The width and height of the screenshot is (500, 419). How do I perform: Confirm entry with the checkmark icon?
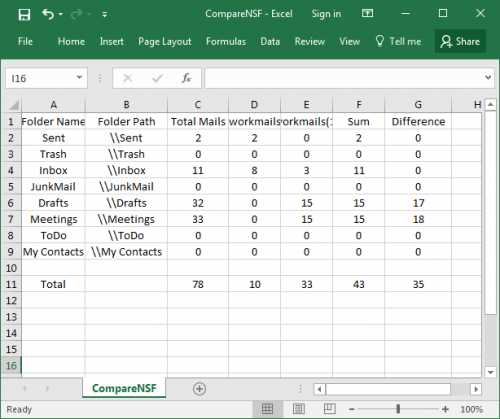pos(157,78)
